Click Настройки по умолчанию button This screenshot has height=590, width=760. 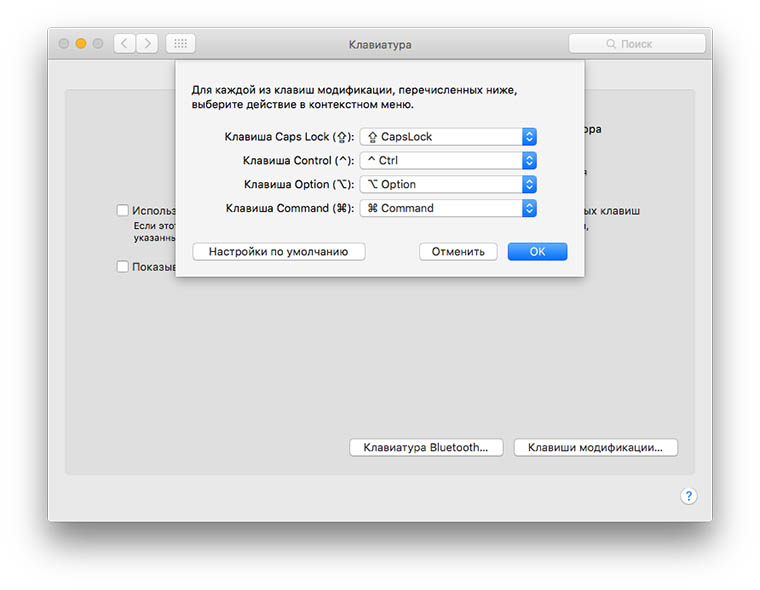[x=279, y=252]
